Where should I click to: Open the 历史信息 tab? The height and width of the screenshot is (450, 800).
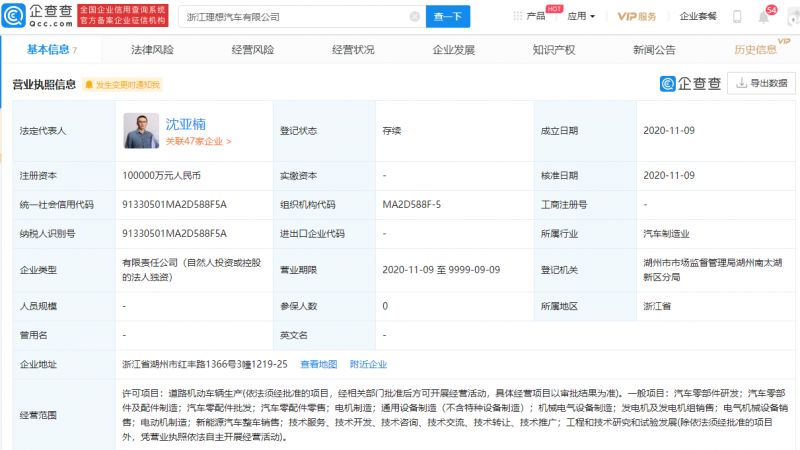tap(755, 49)
